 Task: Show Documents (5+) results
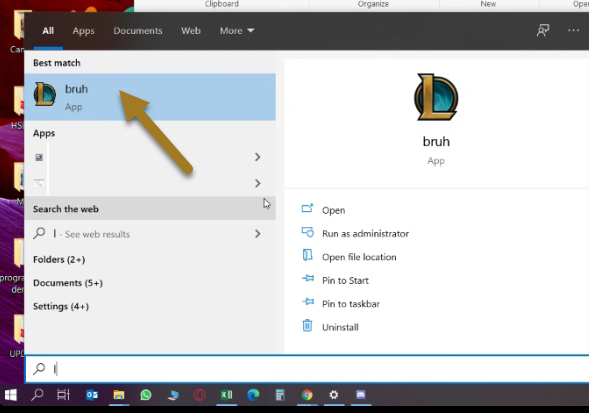click(x=68, y=283)
